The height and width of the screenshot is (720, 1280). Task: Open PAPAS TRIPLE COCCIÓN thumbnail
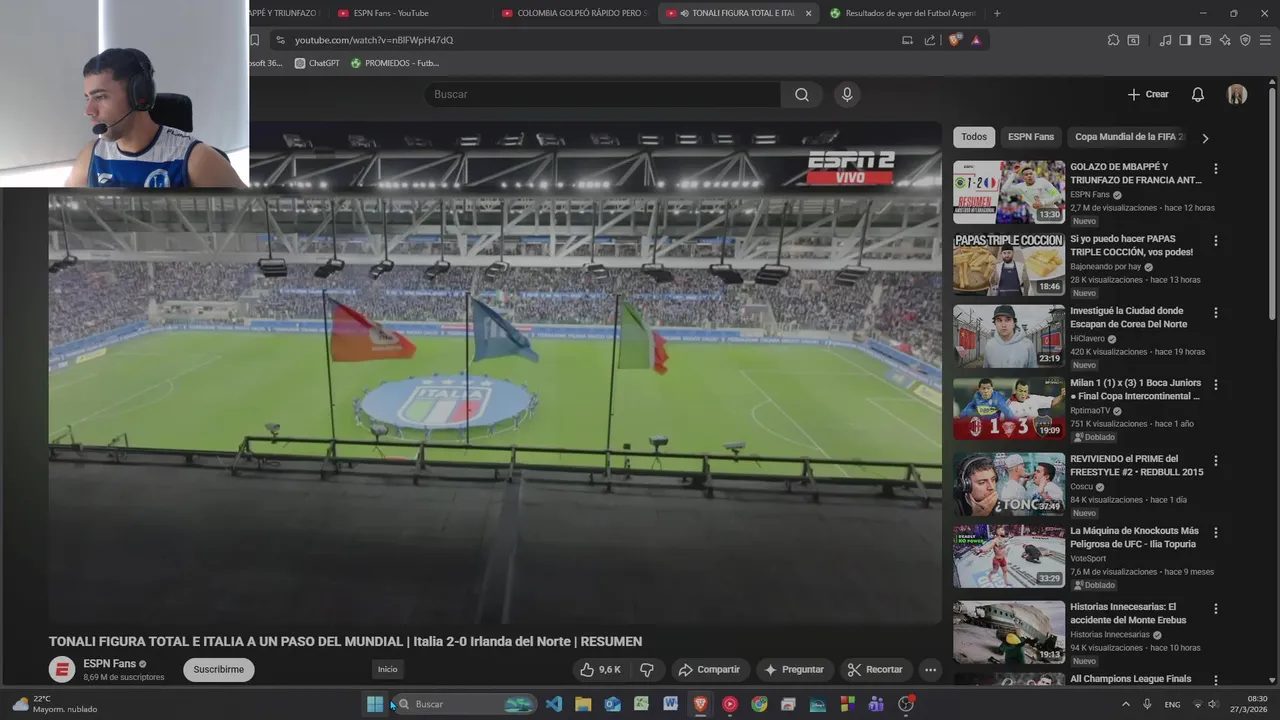(x=1009, y=264)
